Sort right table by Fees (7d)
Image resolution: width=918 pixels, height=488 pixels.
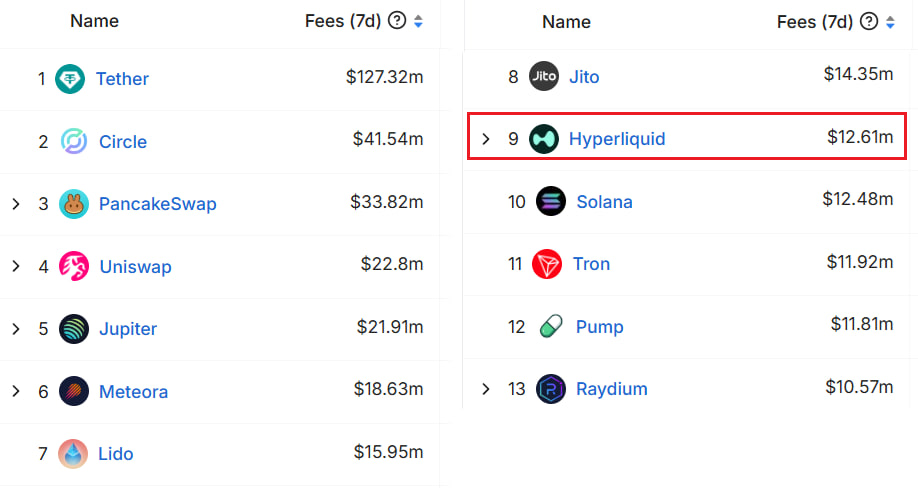[x=890, y=21]
